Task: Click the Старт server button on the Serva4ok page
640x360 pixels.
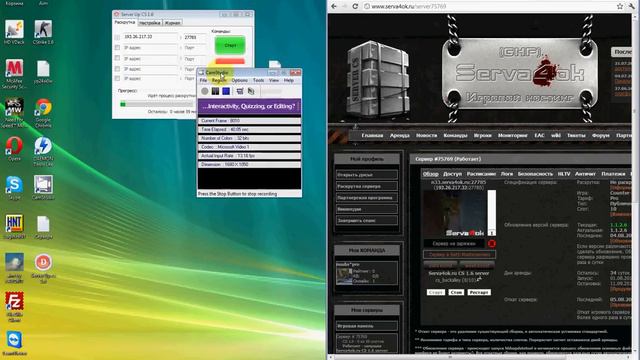Action: click(436, 292)
